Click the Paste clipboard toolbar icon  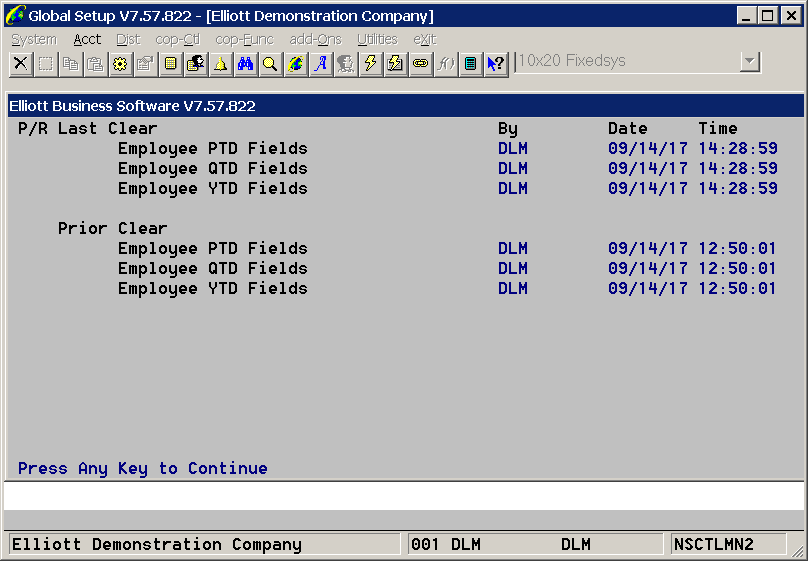[x=95, y=64]
